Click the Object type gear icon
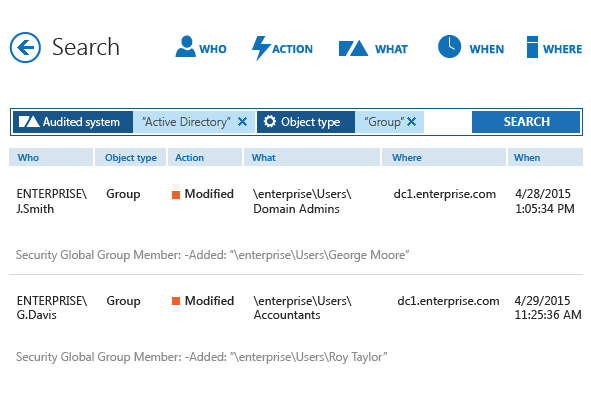Viewport: 591px width, 395px height. [269, 122]
